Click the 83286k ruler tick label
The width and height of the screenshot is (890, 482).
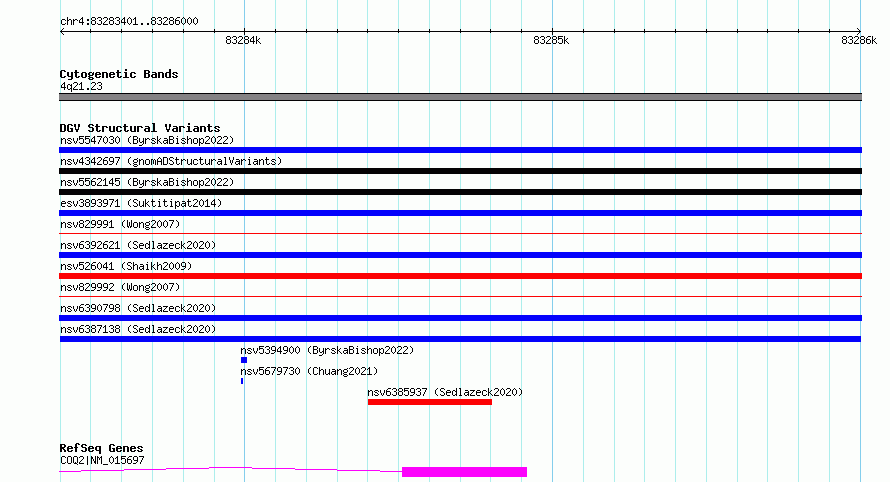tap(859, 40)
